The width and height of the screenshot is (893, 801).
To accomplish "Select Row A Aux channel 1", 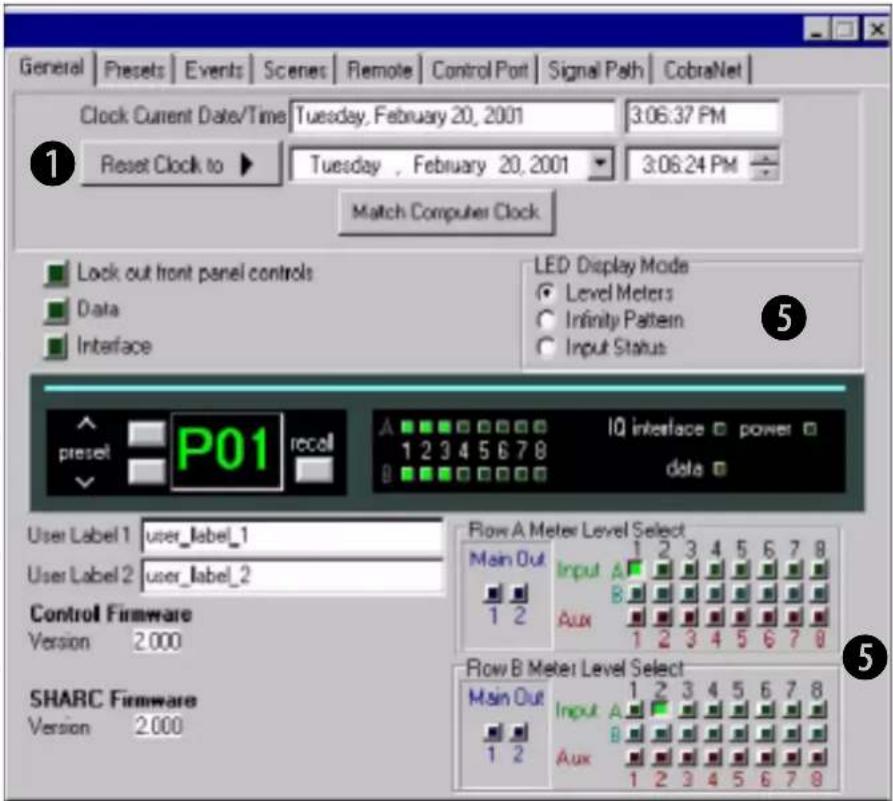I will [636, 617].
